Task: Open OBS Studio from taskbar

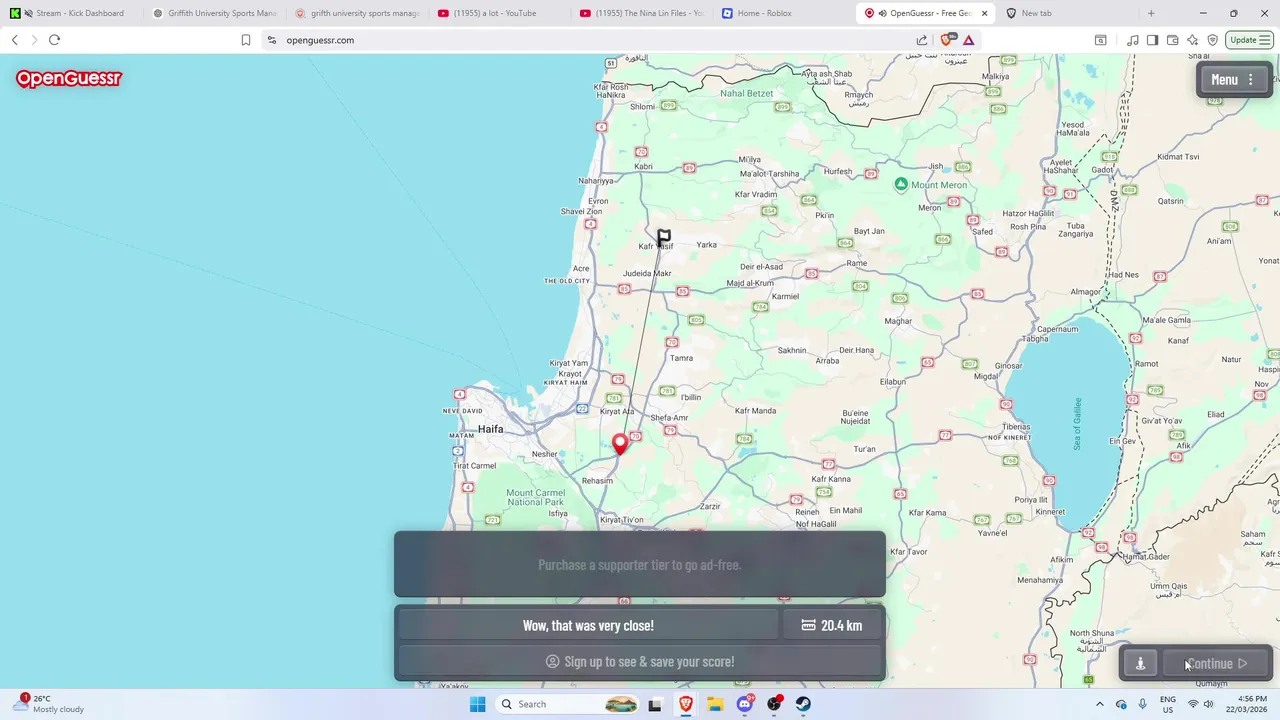Action: 774,704
